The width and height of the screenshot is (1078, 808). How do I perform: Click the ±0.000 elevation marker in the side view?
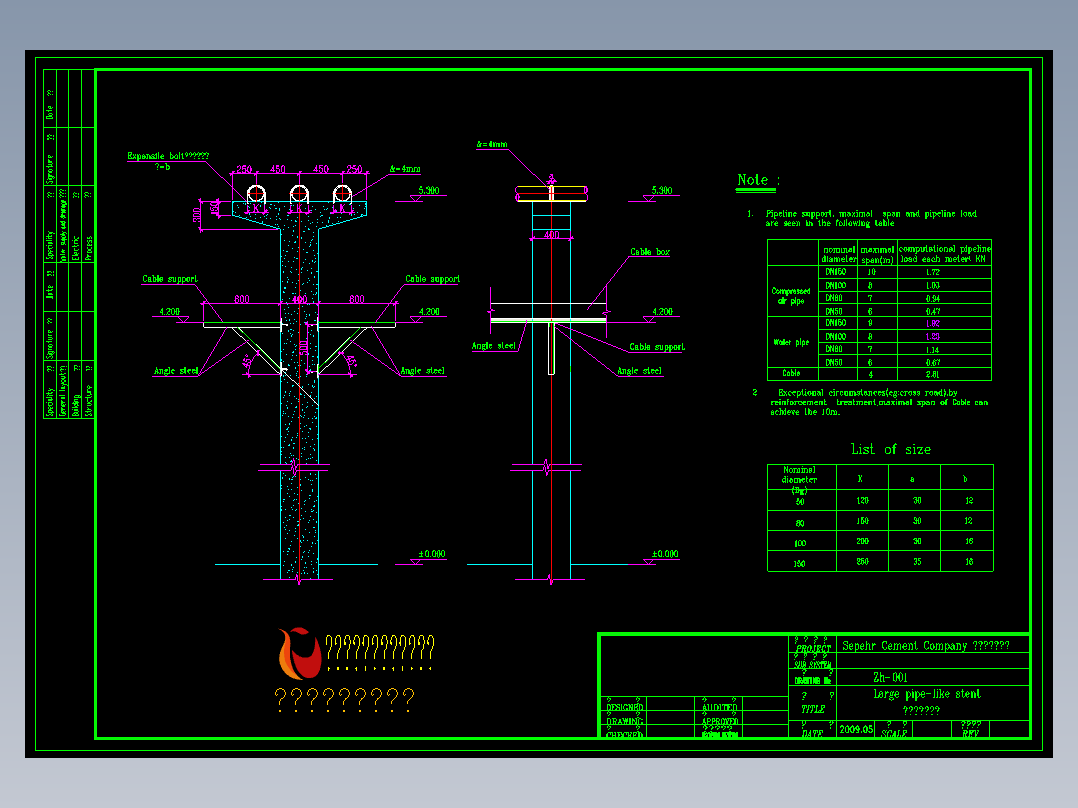click(x=665, y=554)
